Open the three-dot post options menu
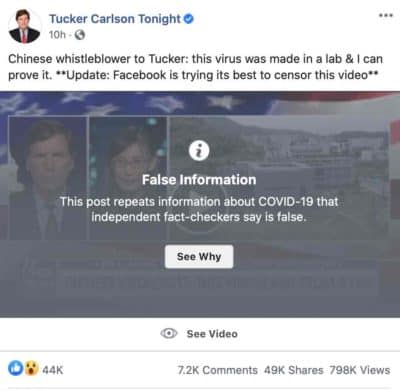This screenshot has width=400, height=391. point(386,16)
